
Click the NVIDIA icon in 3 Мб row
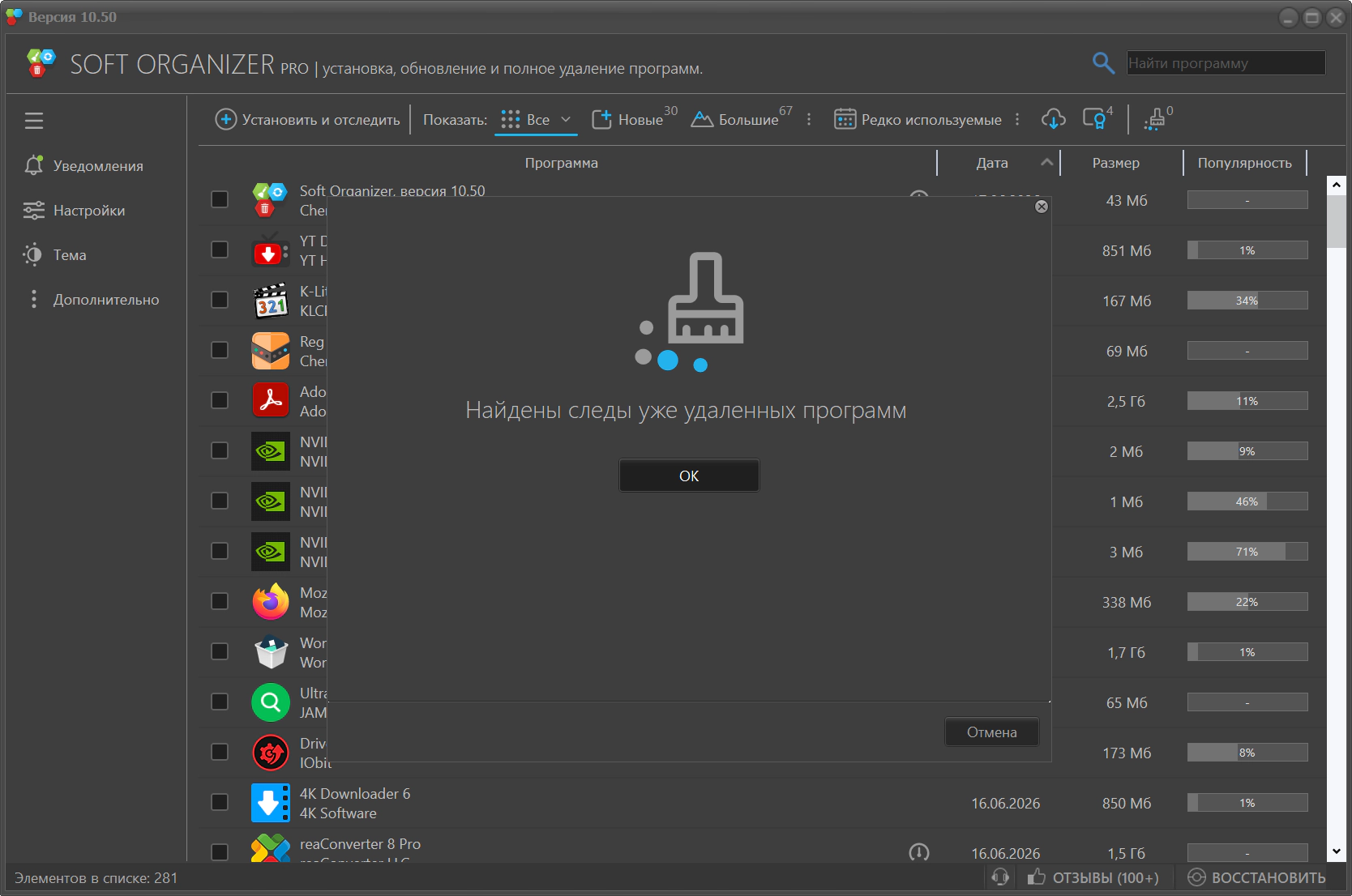(270, 552)
